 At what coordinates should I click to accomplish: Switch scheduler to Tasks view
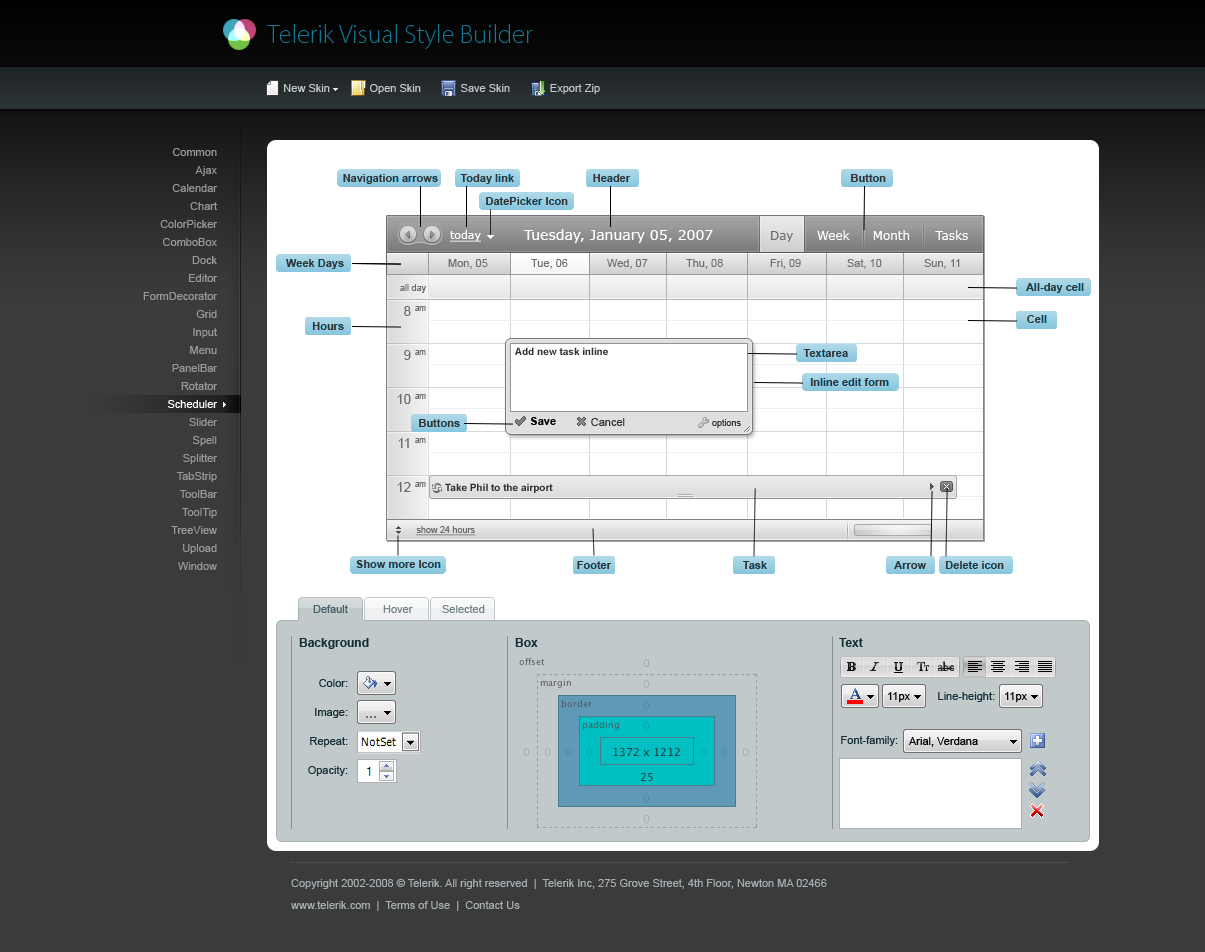pyautogui.click(x=952, y=235)
